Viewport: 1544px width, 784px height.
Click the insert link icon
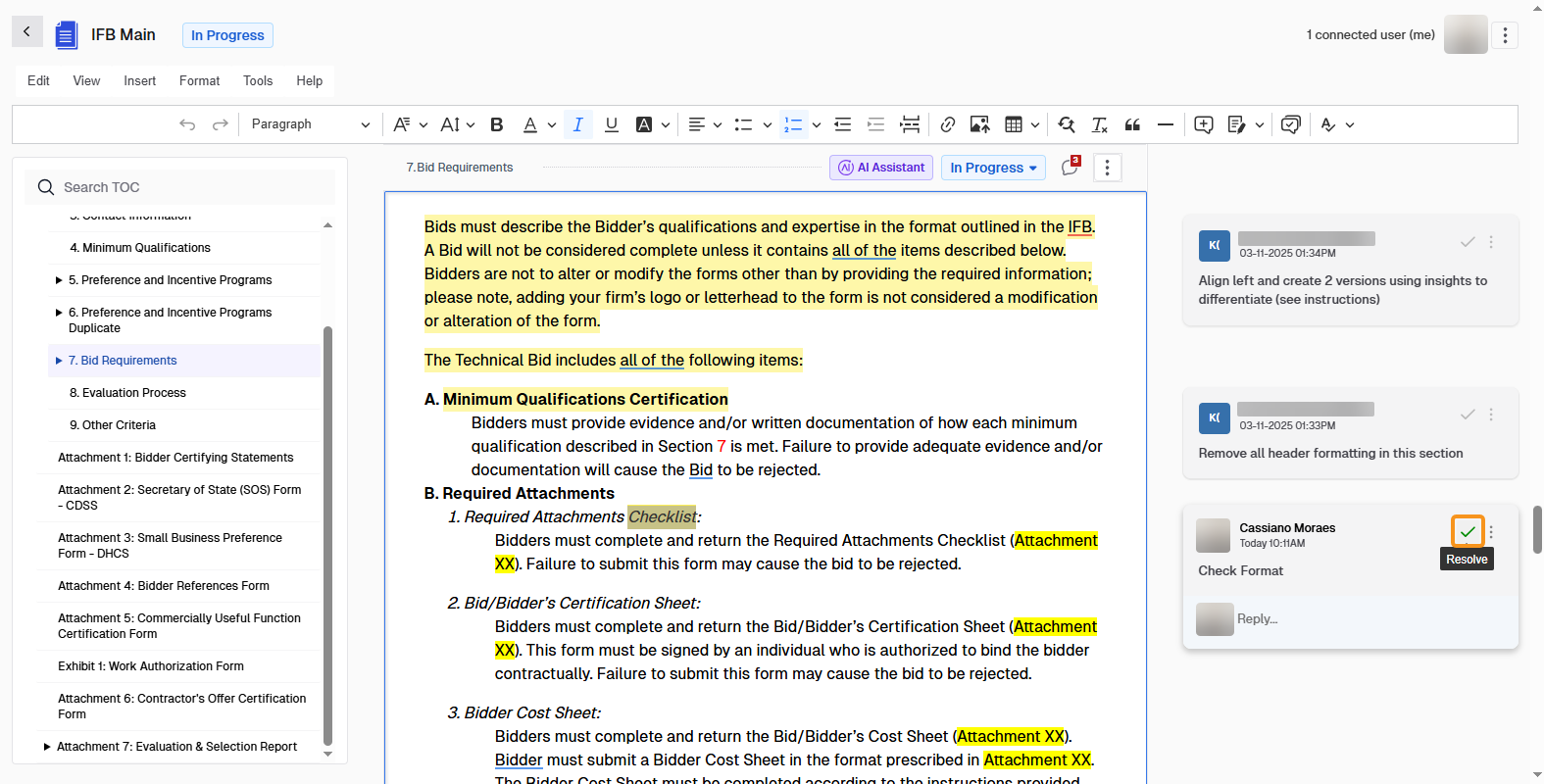tap(947, 124)
